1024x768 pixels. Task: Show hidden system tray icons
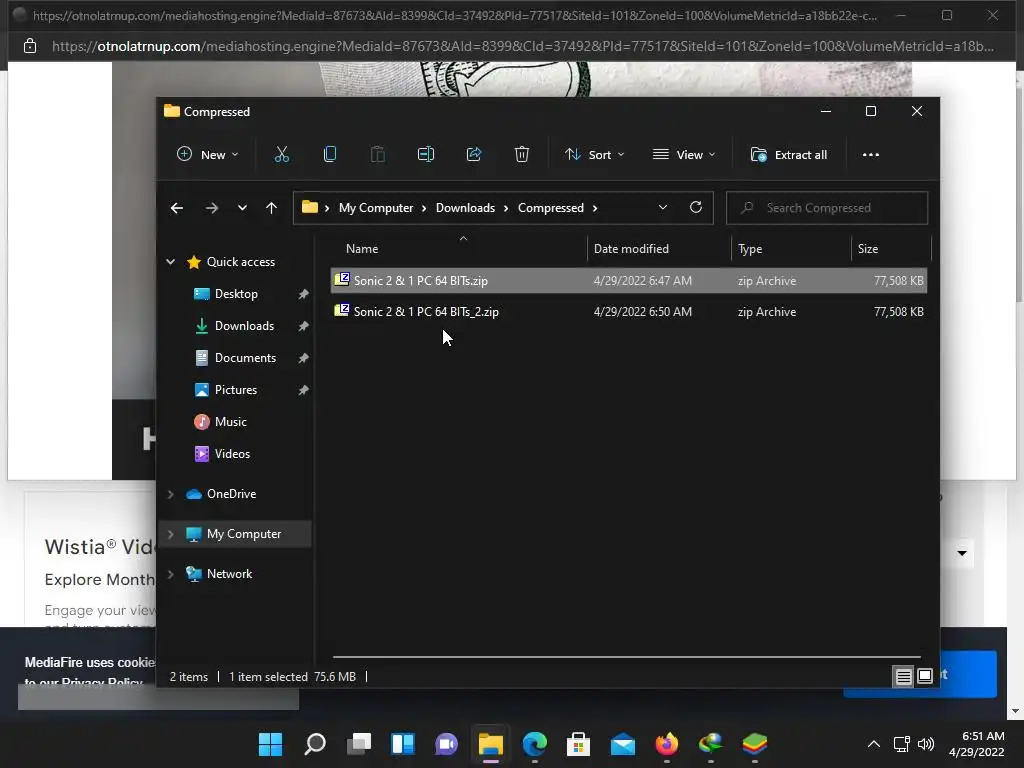tap(874, 744)
